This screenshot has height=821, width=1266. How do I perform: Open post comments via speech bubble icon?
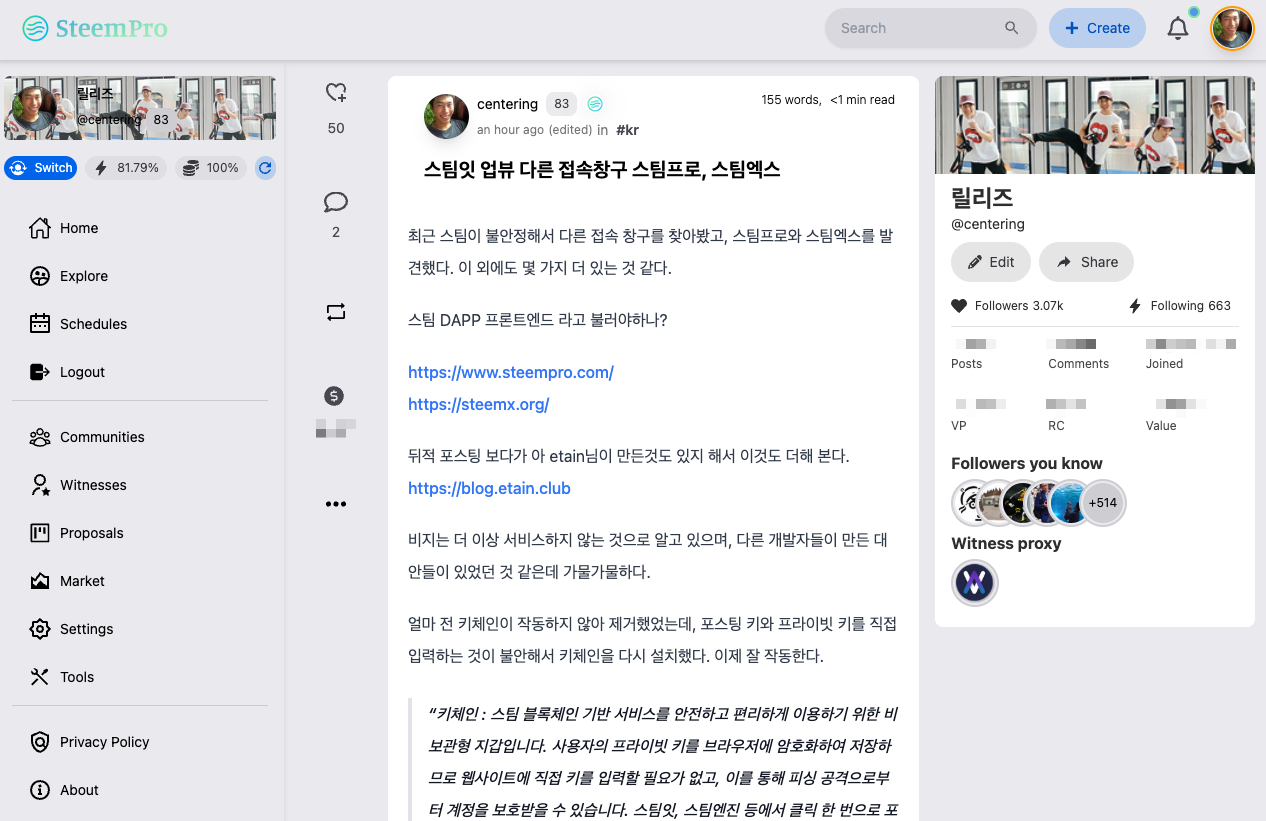click(x=336, y=202)
